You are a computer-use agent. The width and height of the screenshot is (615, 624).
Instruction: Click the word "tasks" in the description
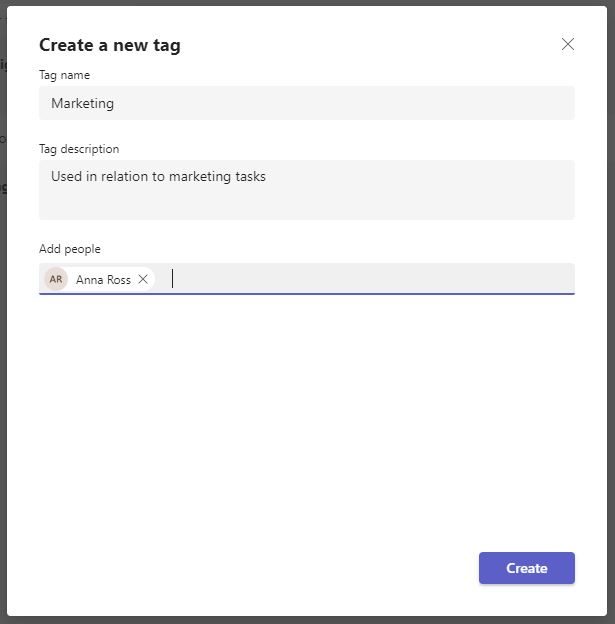[x=248, y=177]
